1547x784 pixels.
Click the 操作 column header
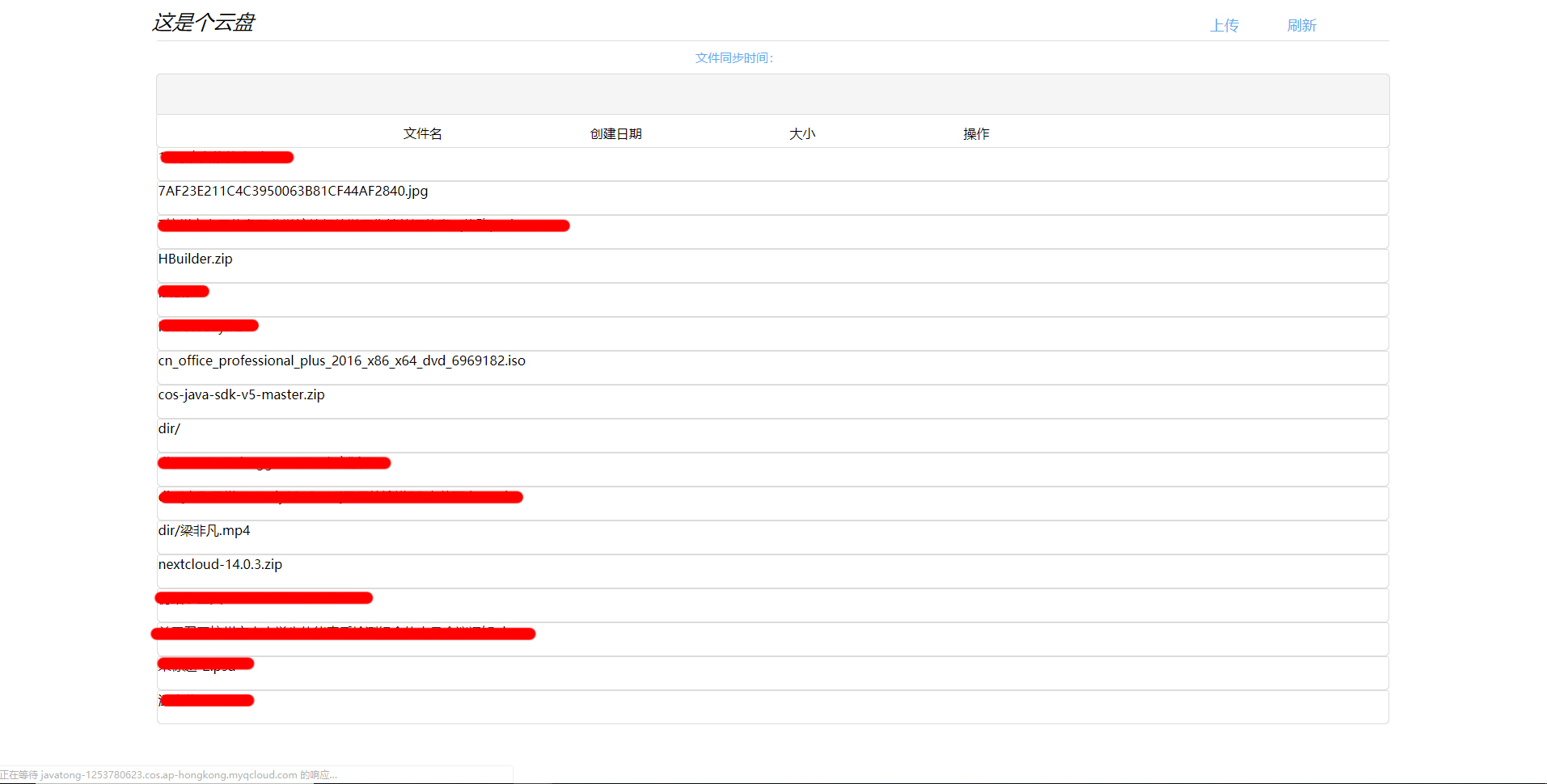pyautogui.click(x=976, y=133)
